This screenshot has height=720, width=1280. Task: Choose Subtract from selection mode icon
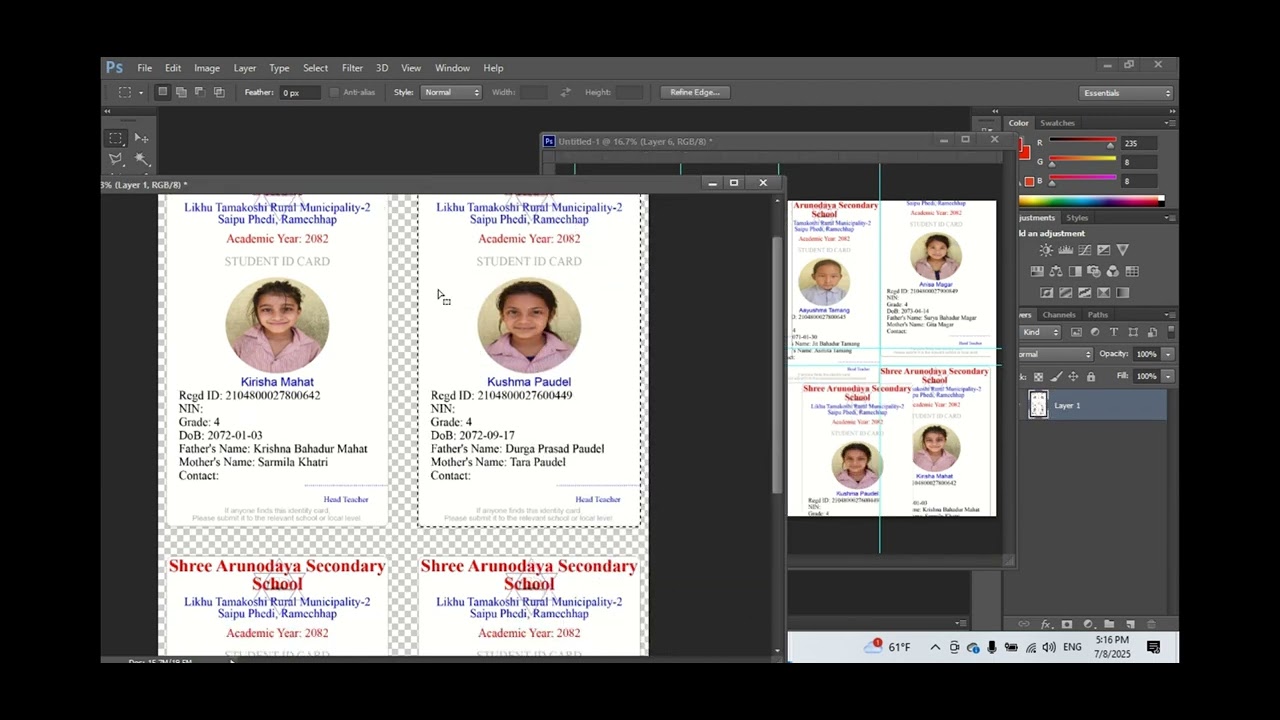coord(199,92)
